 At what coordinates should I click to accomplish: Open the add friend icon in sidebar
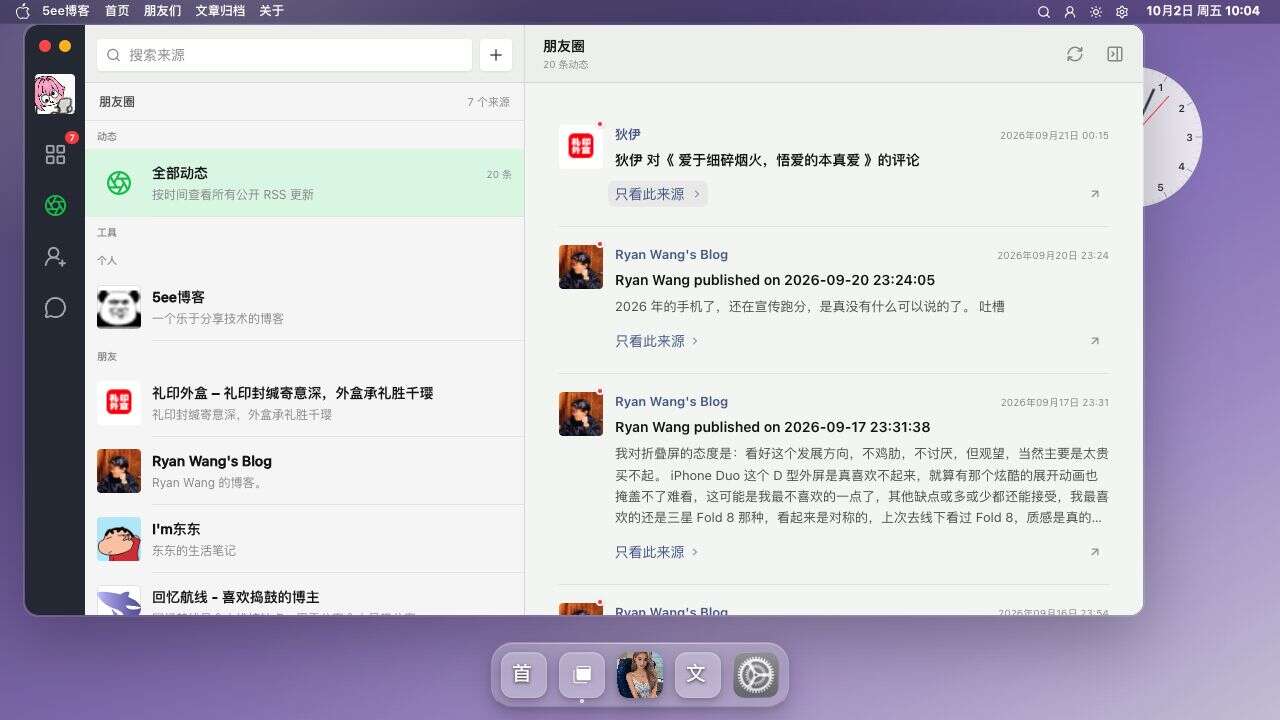55,257
